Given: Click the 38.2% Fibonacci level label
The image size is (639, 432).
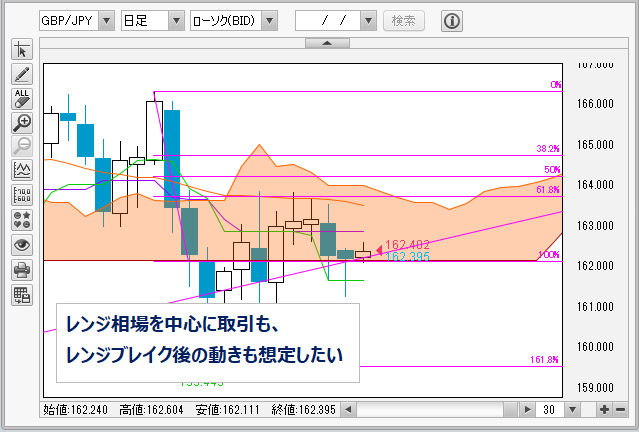Looking at the screenshot, I should coord(548,149).
